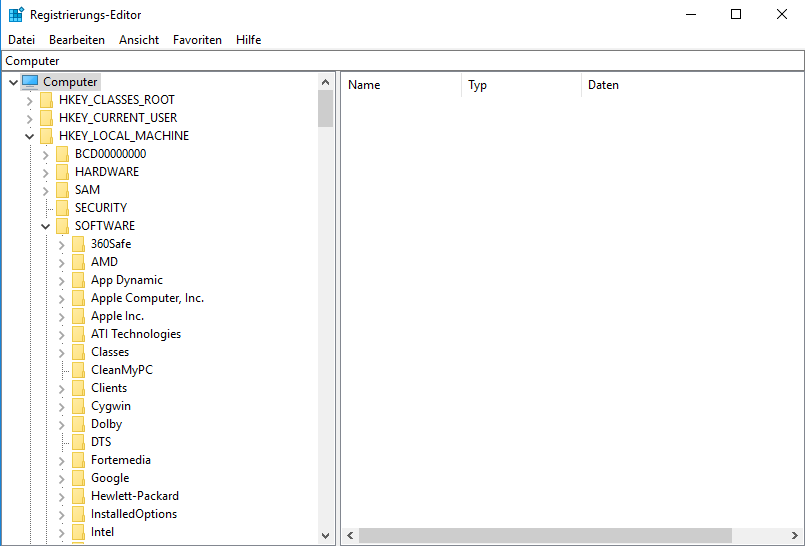Expand the Google key chevron

point(61,478)
